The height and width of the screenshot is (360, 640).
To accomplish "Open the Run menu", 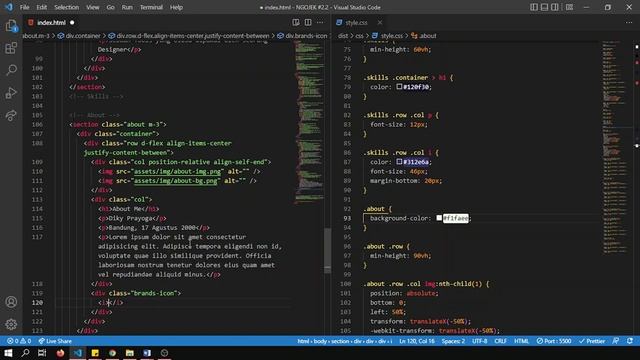I will (127, 7).
